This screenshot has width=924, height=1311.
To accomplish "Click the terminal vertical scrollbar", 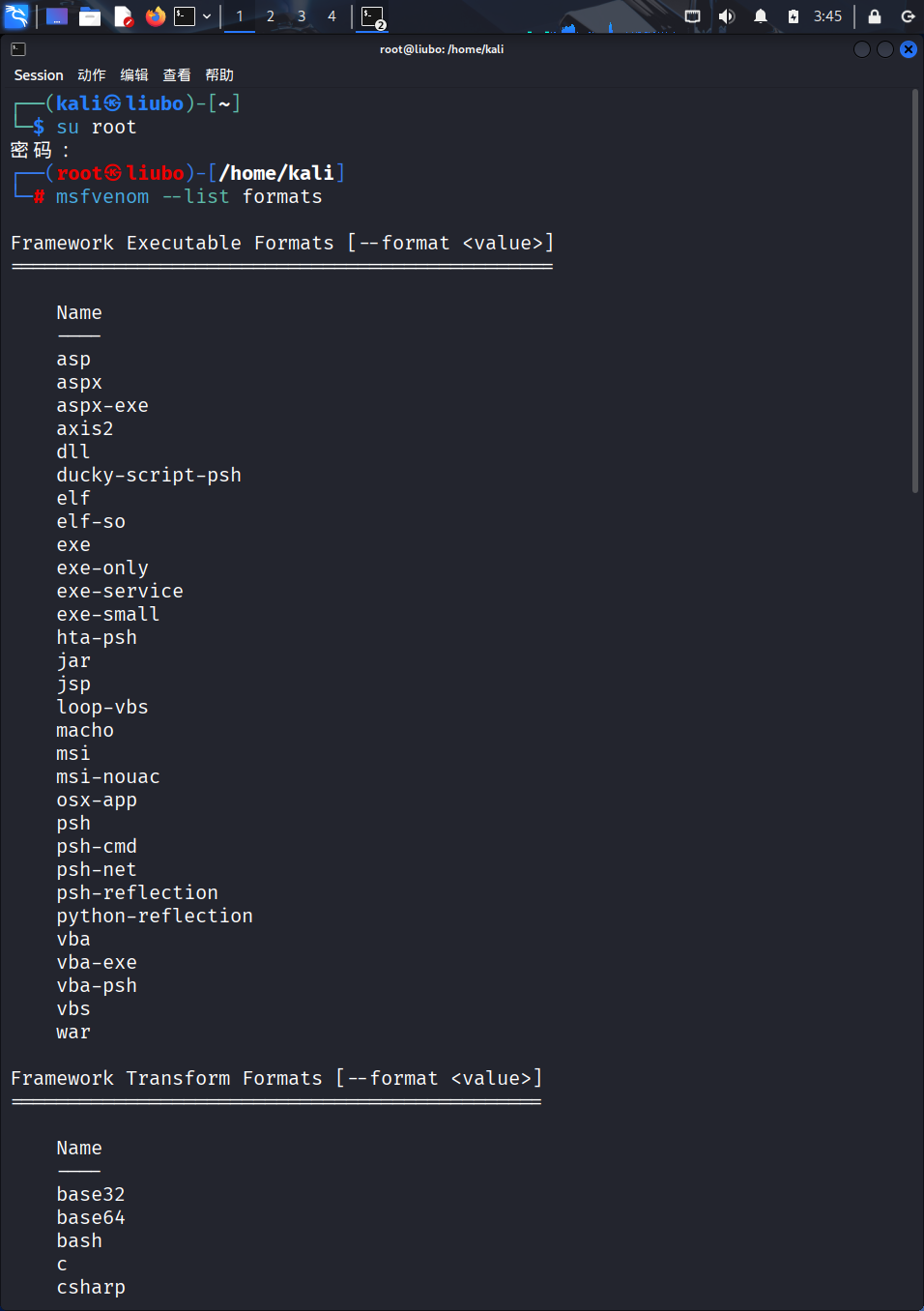I will coord(915,291).
